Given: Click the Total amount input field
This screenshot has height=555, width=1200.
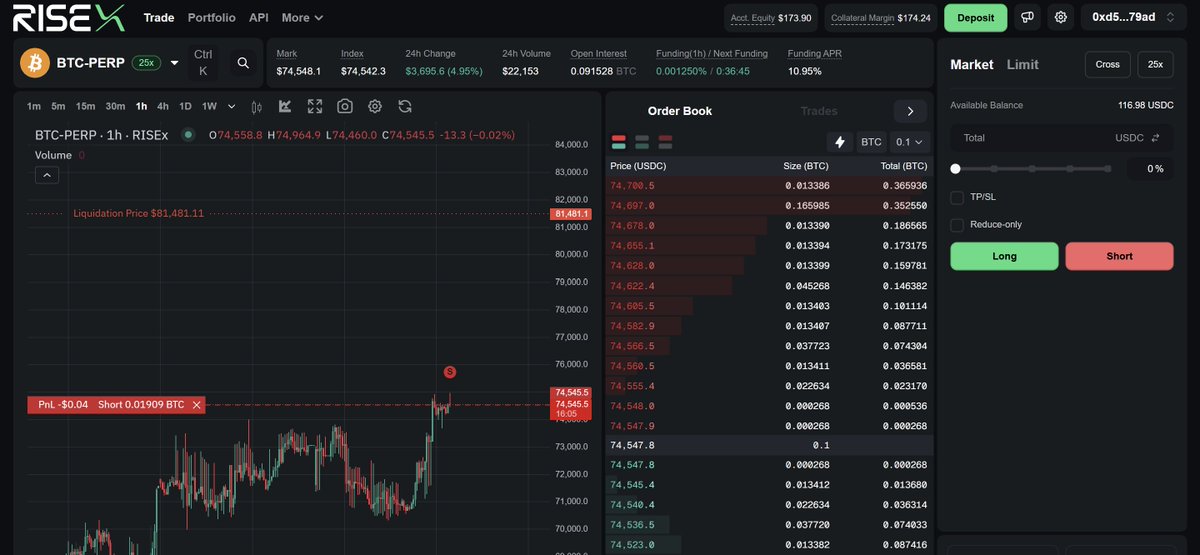Looking at the screenshot, I should [x=1062, y=138].
